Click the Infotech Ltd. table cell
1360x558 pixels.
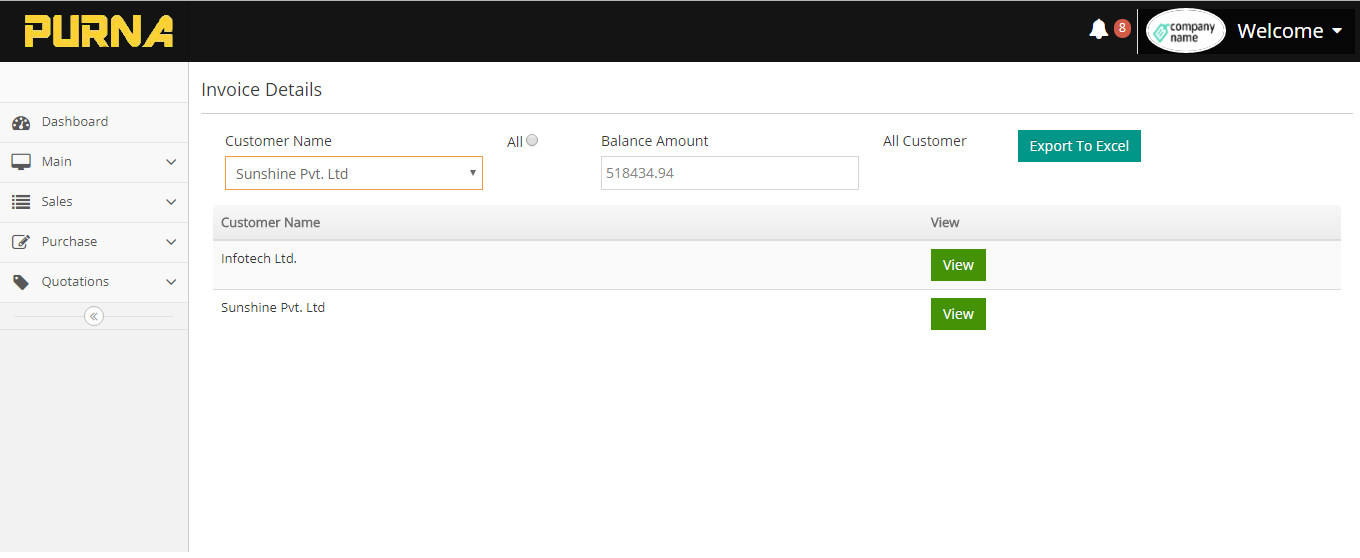[x=259, y=258]
